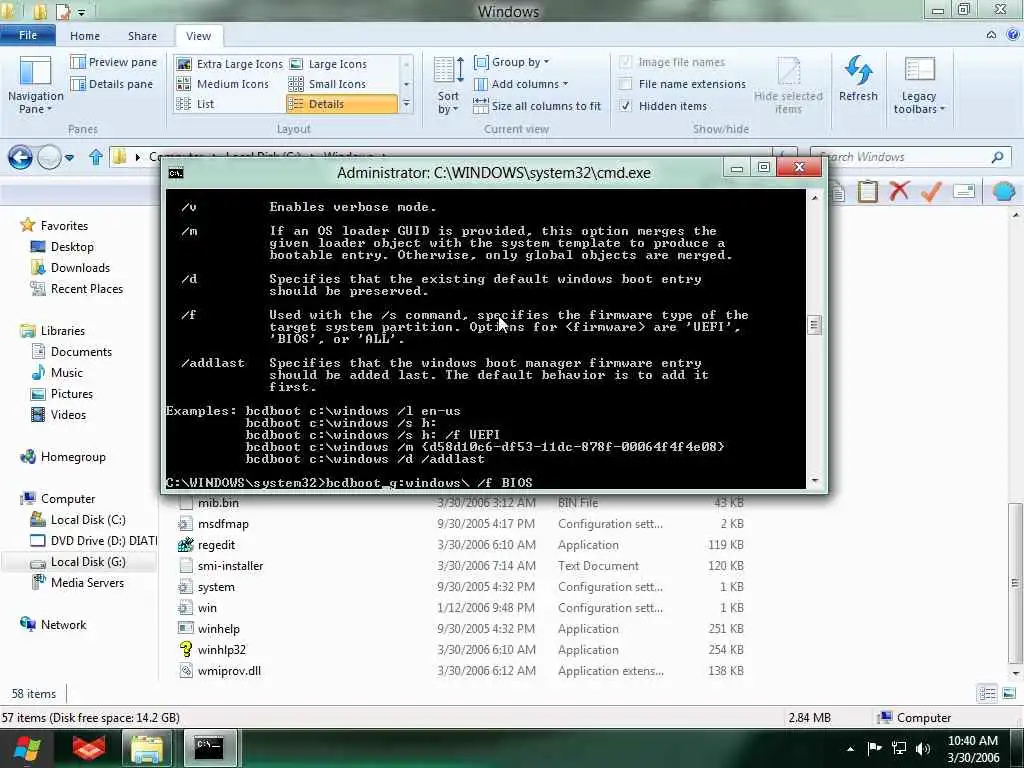Open Desktop under Favorites
The image size is (1024, 768).
pyautogui.click(x=72, y=247)
